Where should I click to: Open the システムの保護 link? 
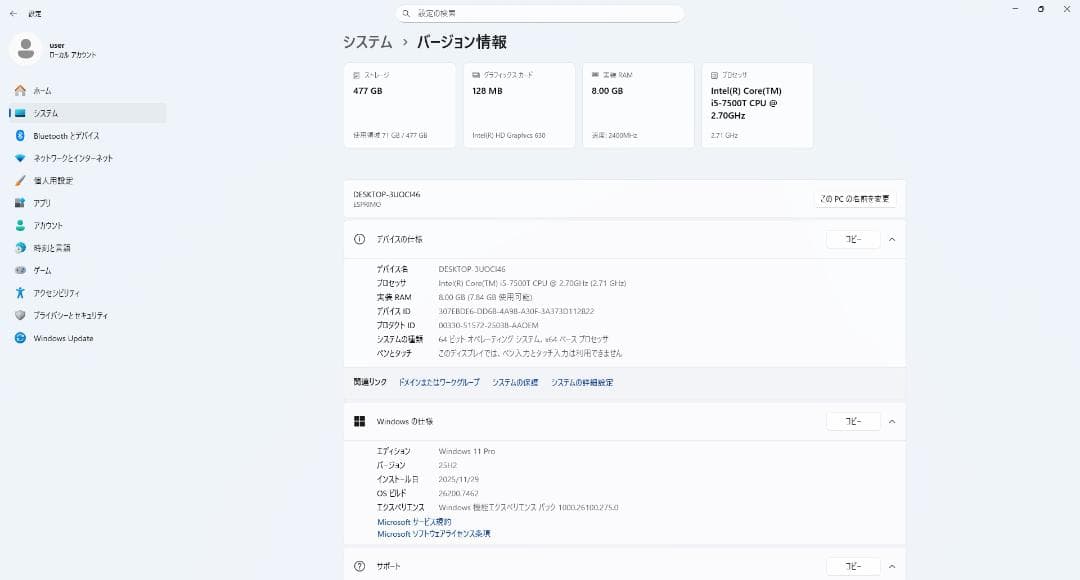click(x=513, y=382)
